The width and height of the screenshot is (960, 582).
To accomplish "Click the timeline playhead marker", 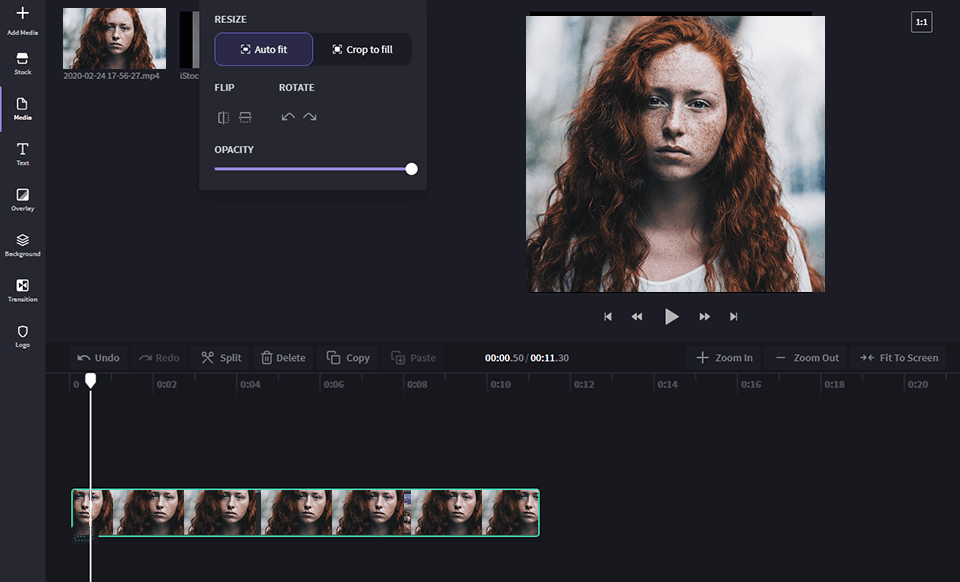I will [x=90, y=380].
